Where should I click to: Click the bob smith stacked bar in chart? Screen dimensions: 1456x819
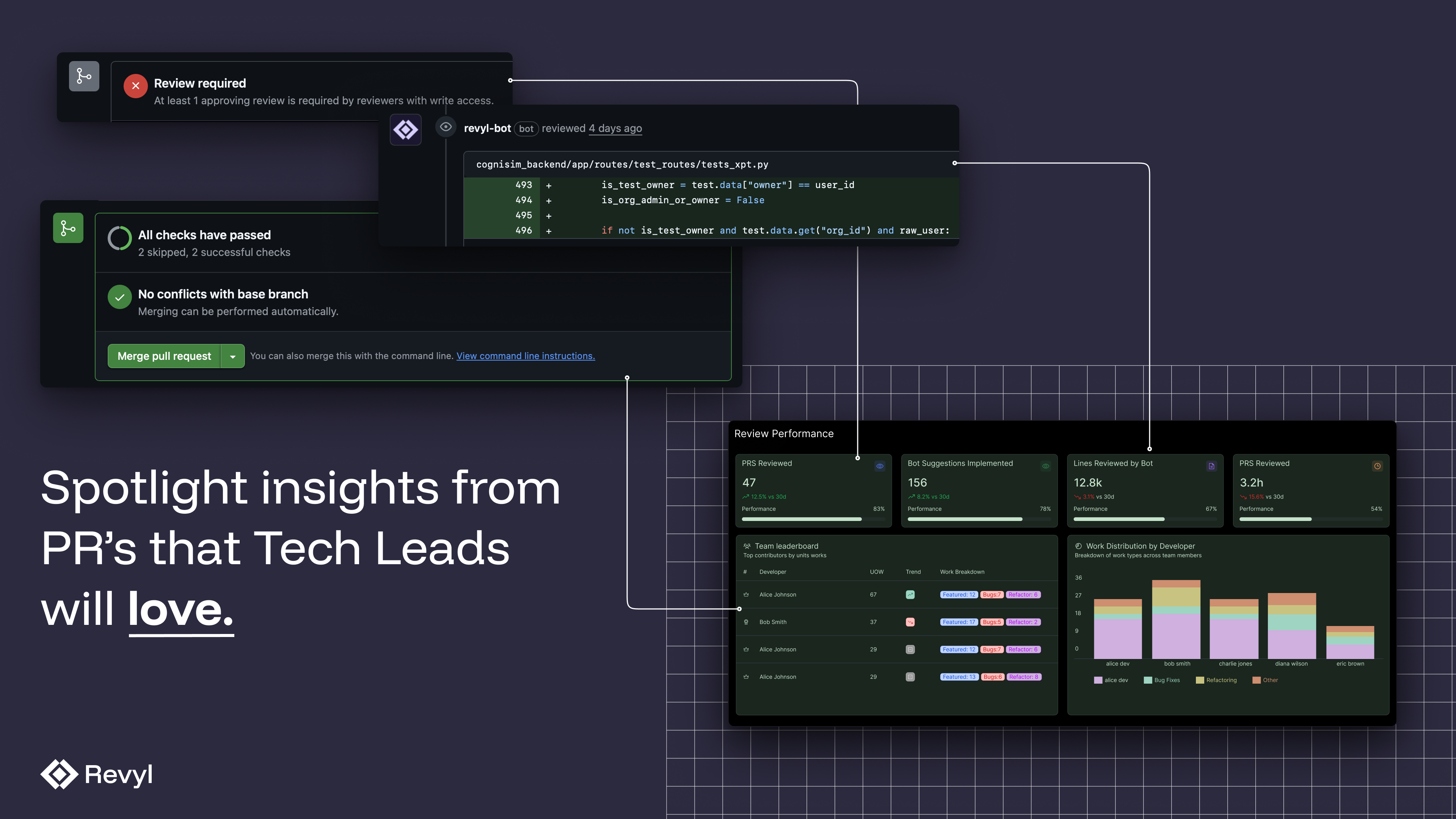pos(1176,620)
